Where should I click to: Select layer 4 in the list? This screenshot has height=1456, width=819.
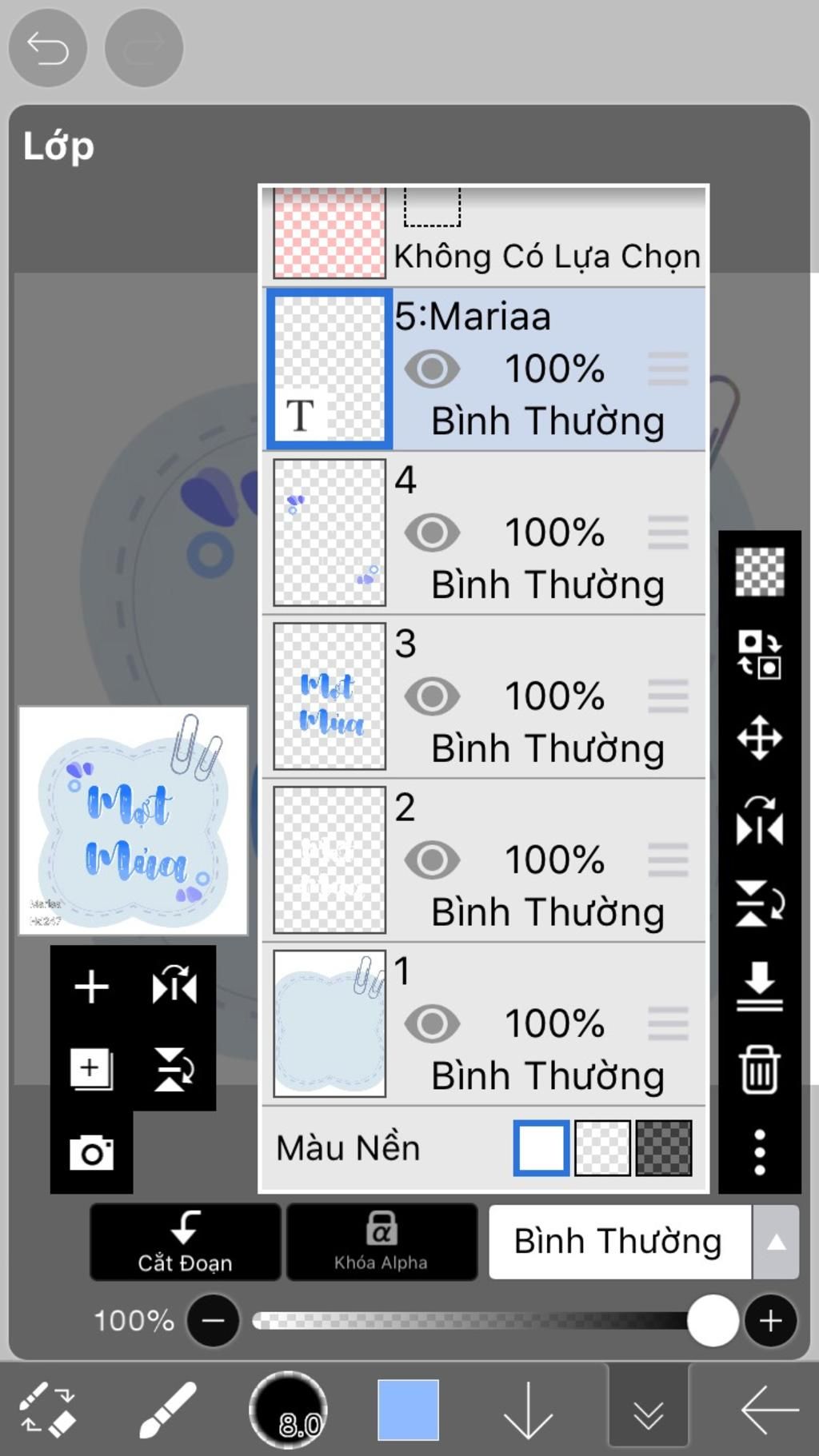point(484,533)
